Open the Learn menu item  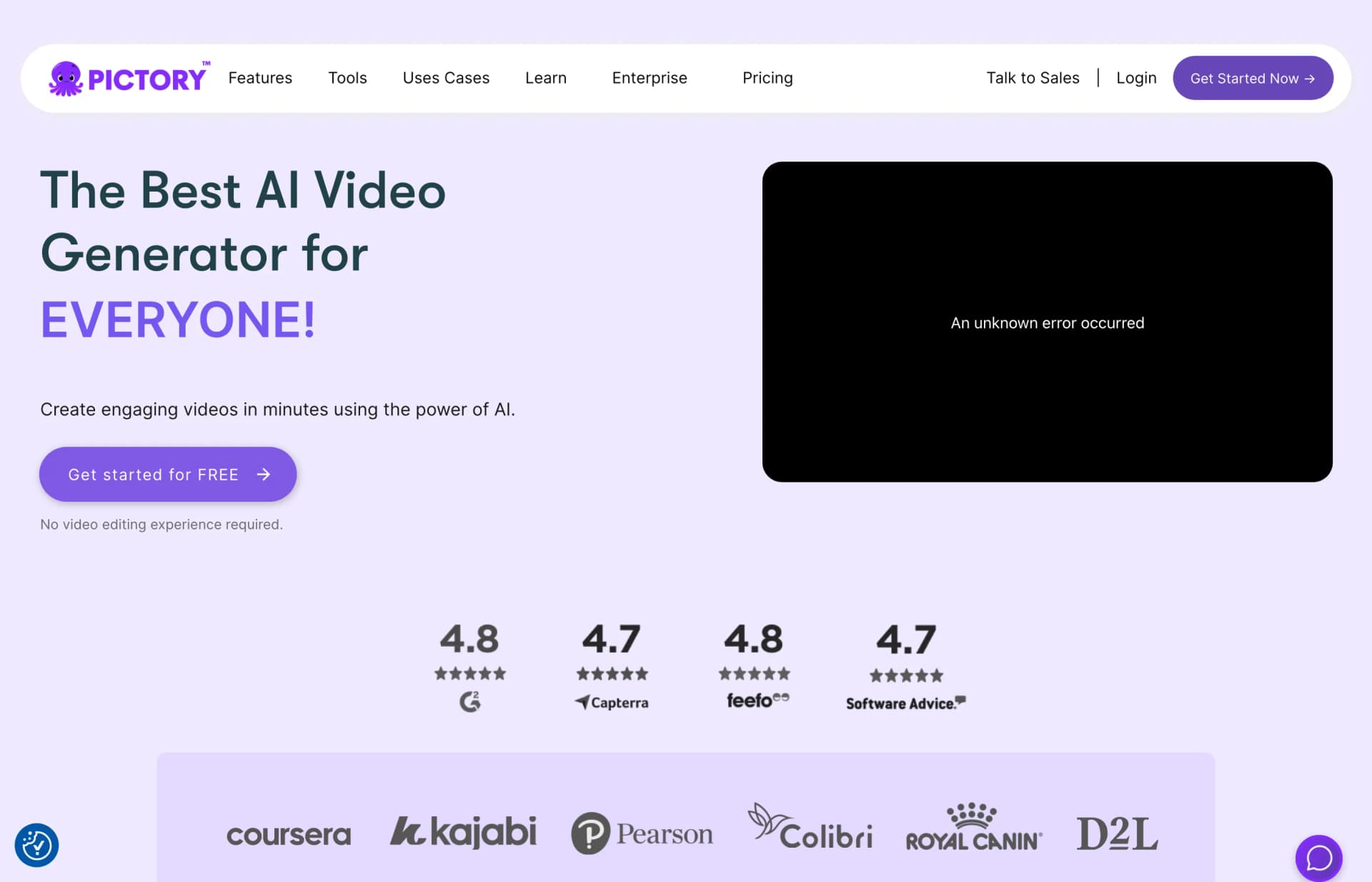(546, 78)
